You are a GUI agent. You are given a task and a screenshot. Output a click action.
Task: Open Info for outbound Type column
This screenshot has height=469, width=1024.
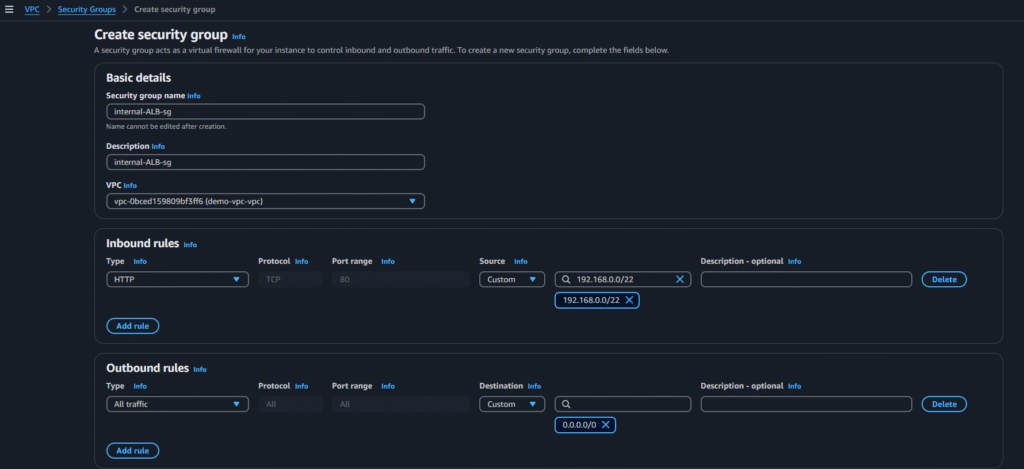click(x=140, y=386)
